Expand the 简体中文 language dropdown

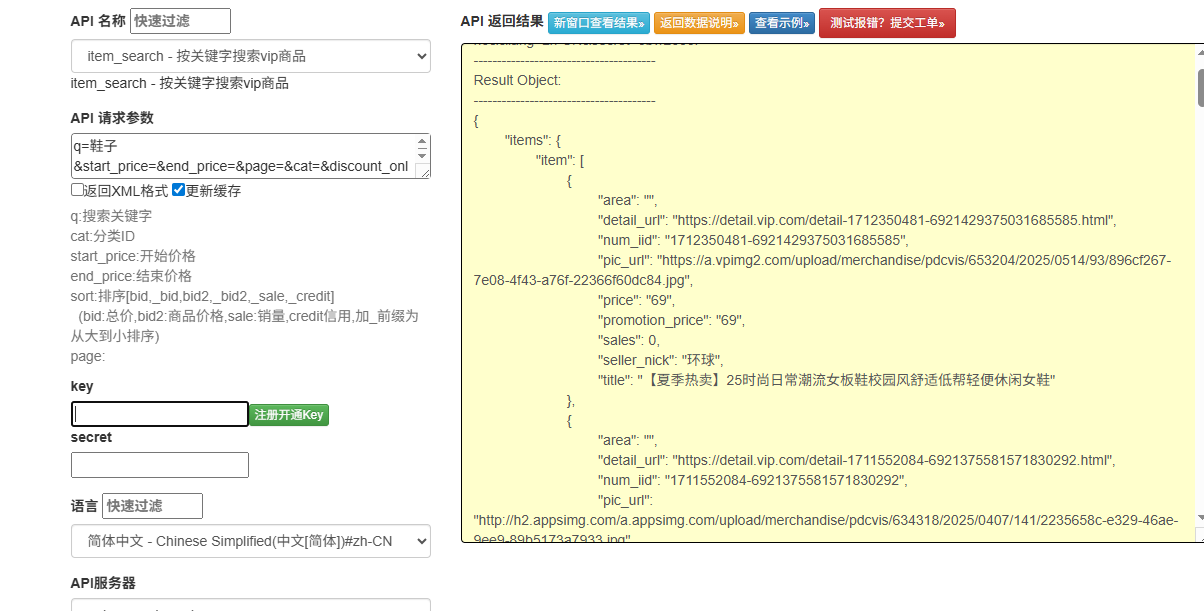250,541
